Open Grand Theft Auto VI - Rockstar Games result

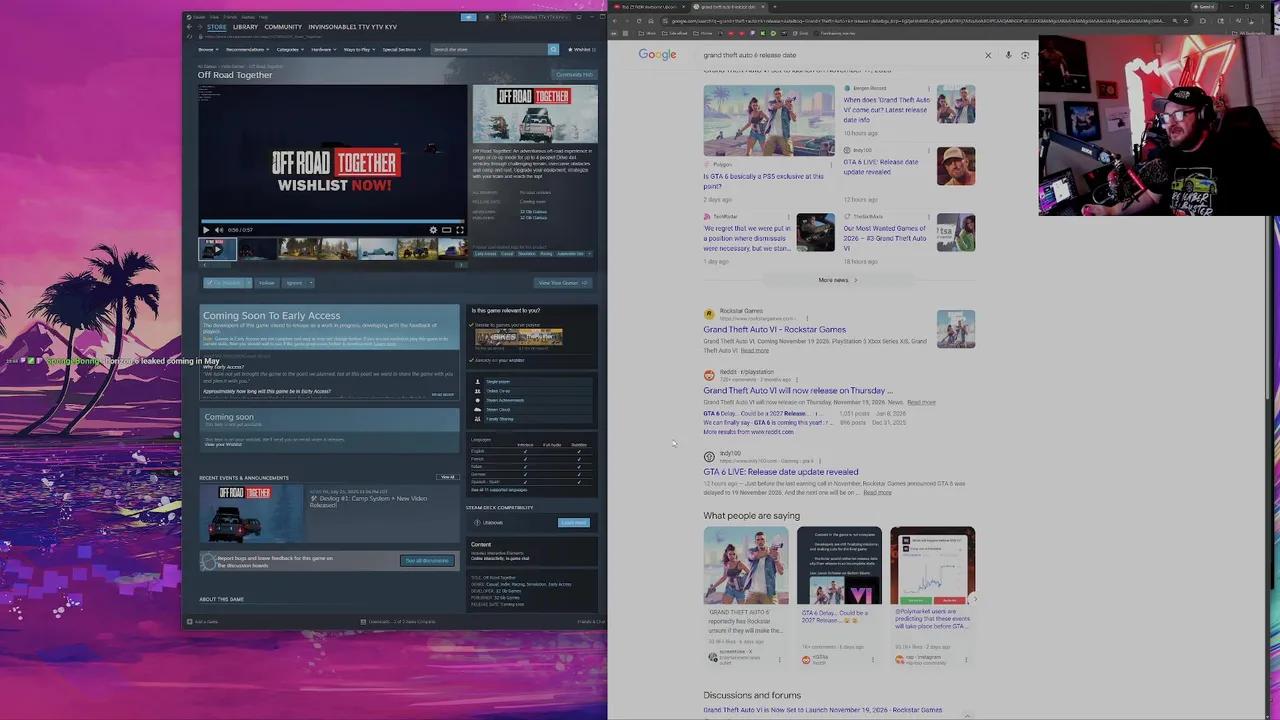(x=774, y=329)
